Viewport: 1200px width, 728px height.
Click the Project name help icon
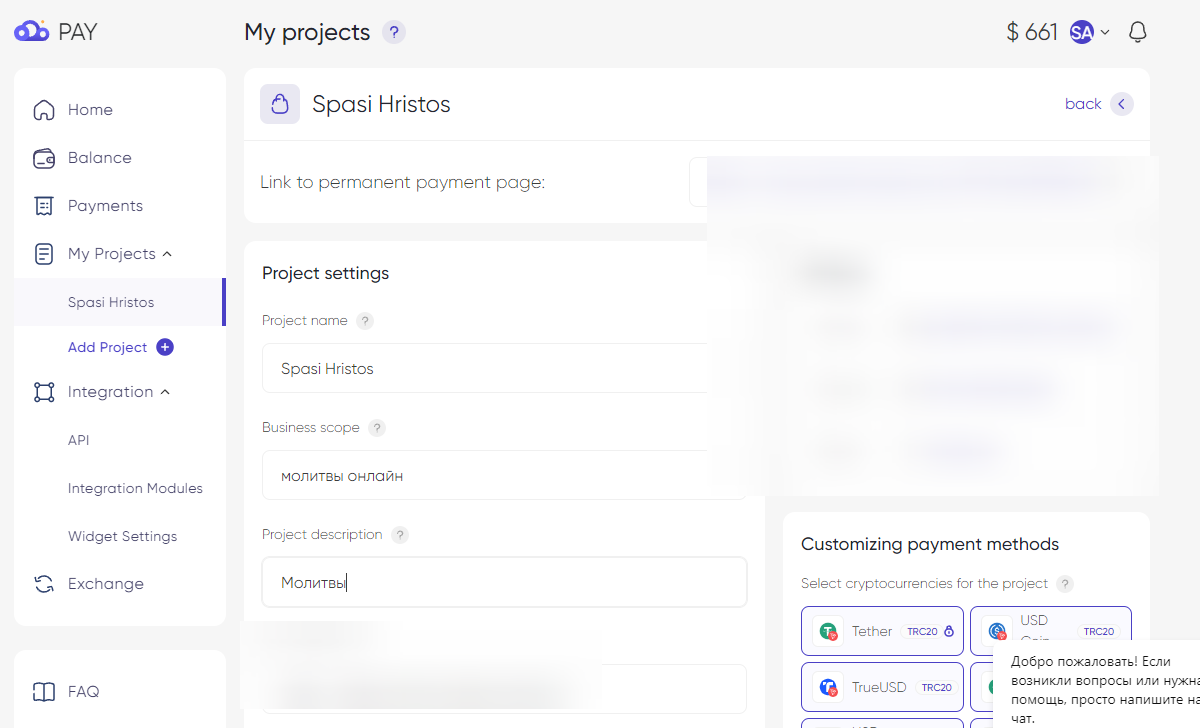click(x=365, y=321)
